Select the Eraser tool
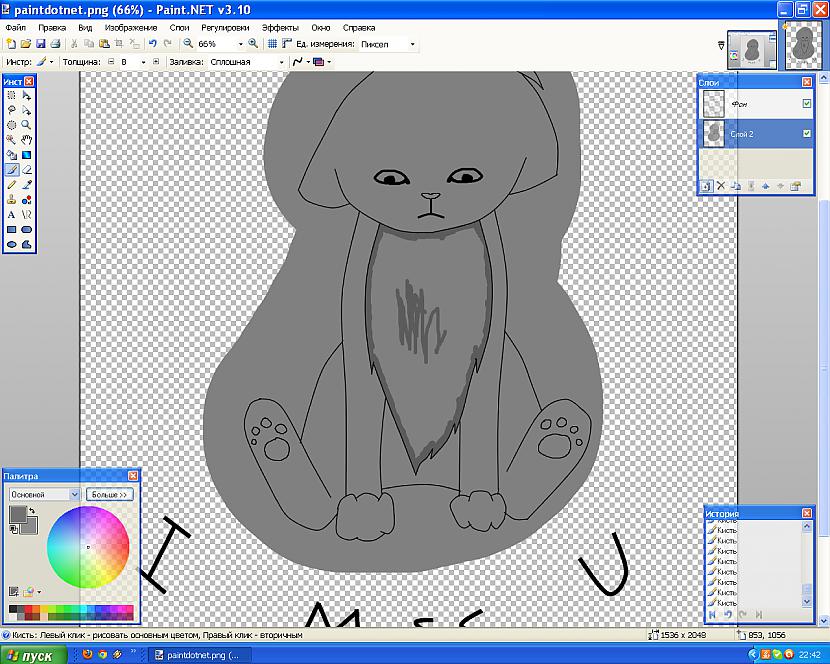The height and width of the screenshot is (664, 830). (x=26, y=169)
